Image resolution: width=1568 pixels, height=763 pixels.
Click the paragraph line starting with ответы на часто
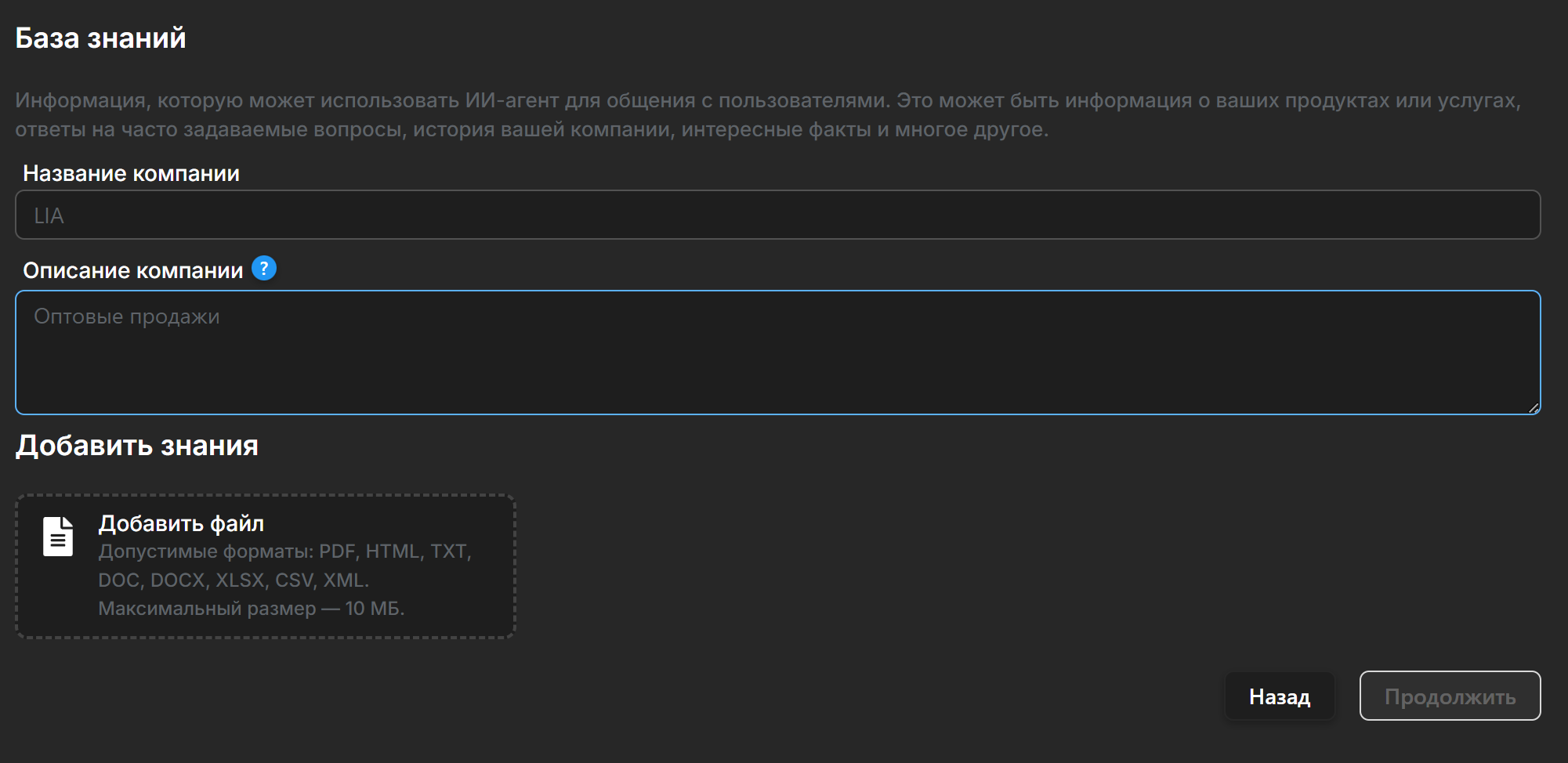[531, 130]
